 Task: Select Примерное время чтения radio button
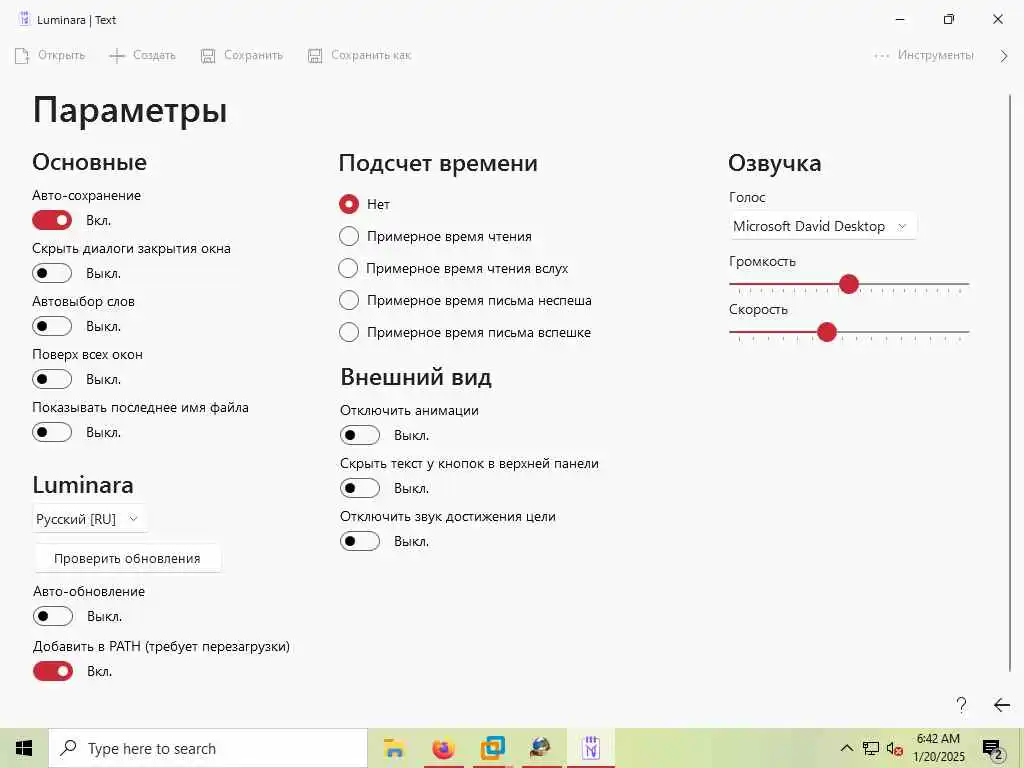pos(349,236)
